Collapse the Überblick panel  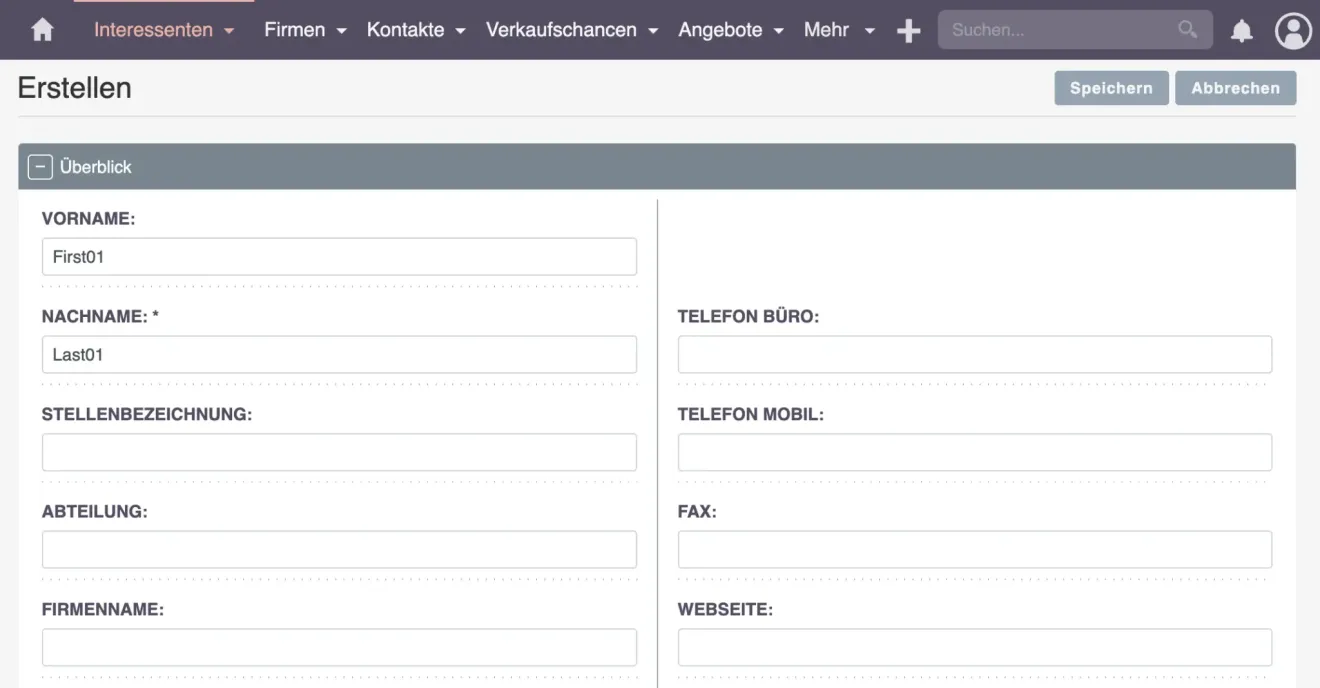click(40, 166)
